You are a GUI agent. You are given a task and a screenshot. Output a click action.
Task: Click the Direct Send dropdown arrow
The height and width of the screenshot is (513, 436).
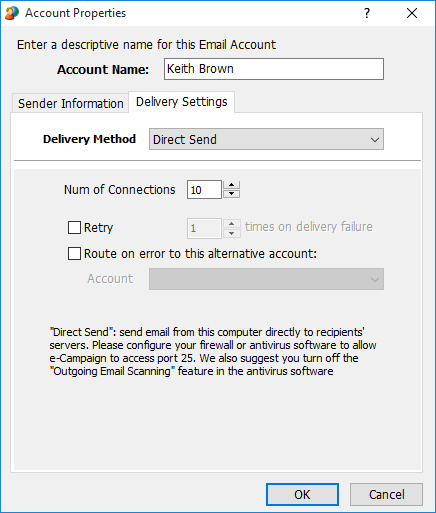(x=375, y=140)
